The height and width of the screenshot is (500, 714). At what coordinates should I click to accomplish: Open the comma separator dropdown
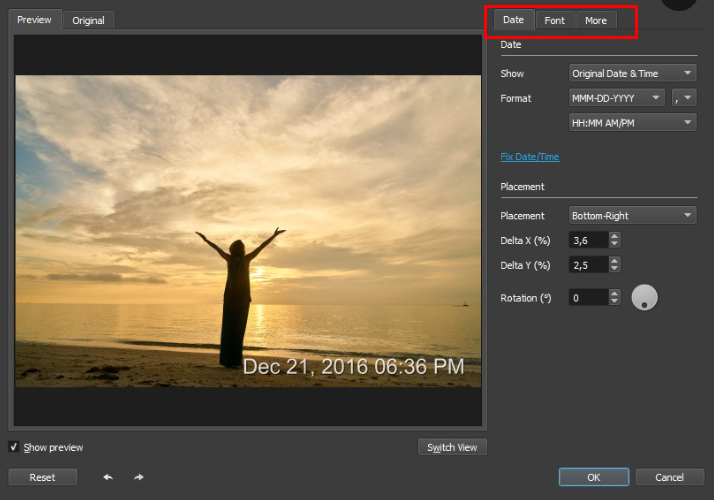pos(684,98)
